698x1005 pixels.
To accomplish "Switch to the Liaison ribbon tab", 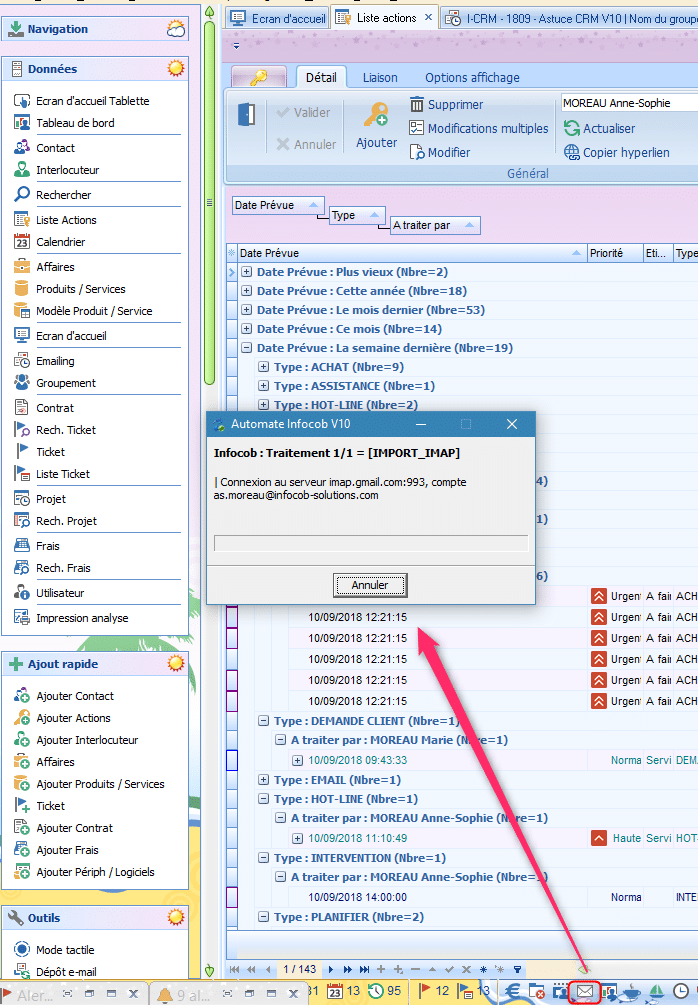I will tap(379, 78).
